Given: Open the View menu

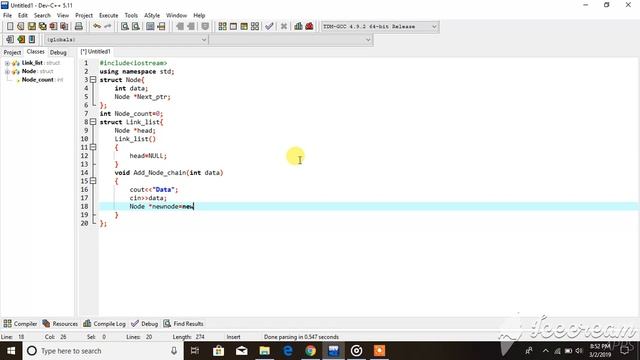Looking at the screenshot, I should 62,16.
